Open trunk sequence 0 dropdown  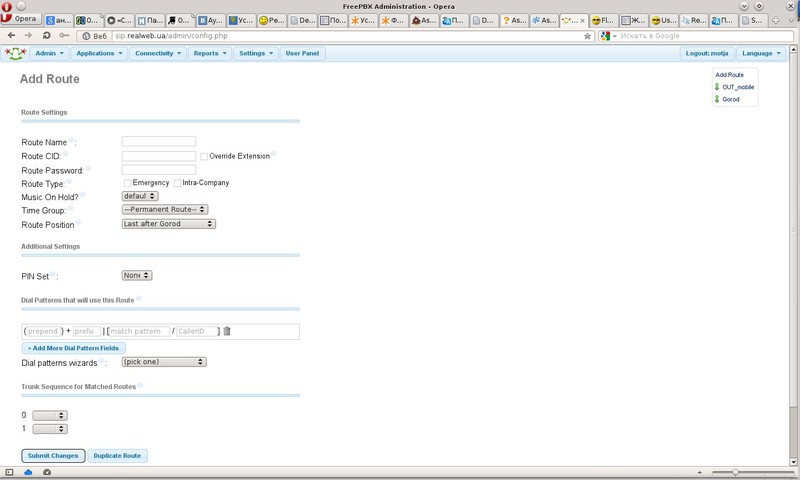tap(50, 415)
